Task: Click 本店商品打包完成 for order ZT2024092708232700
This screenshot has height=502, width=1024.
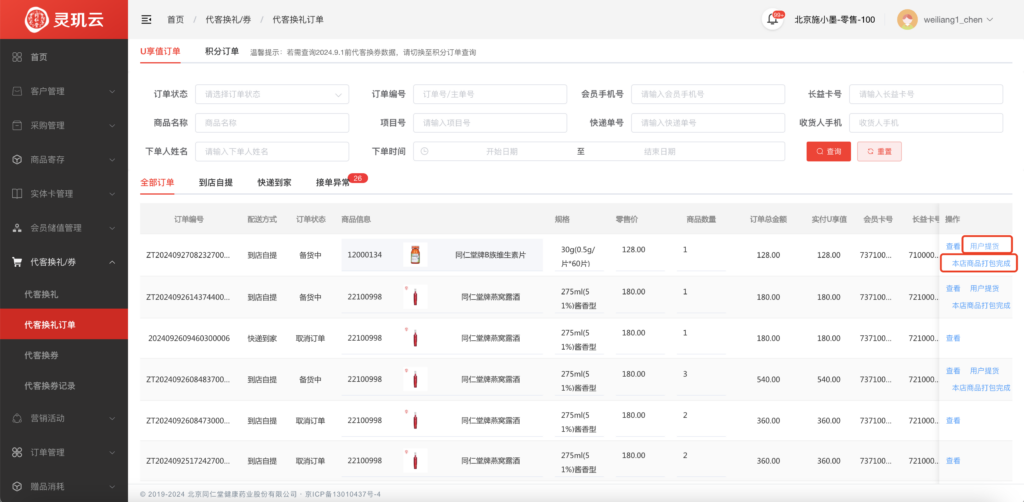Action: pos(981,264)
